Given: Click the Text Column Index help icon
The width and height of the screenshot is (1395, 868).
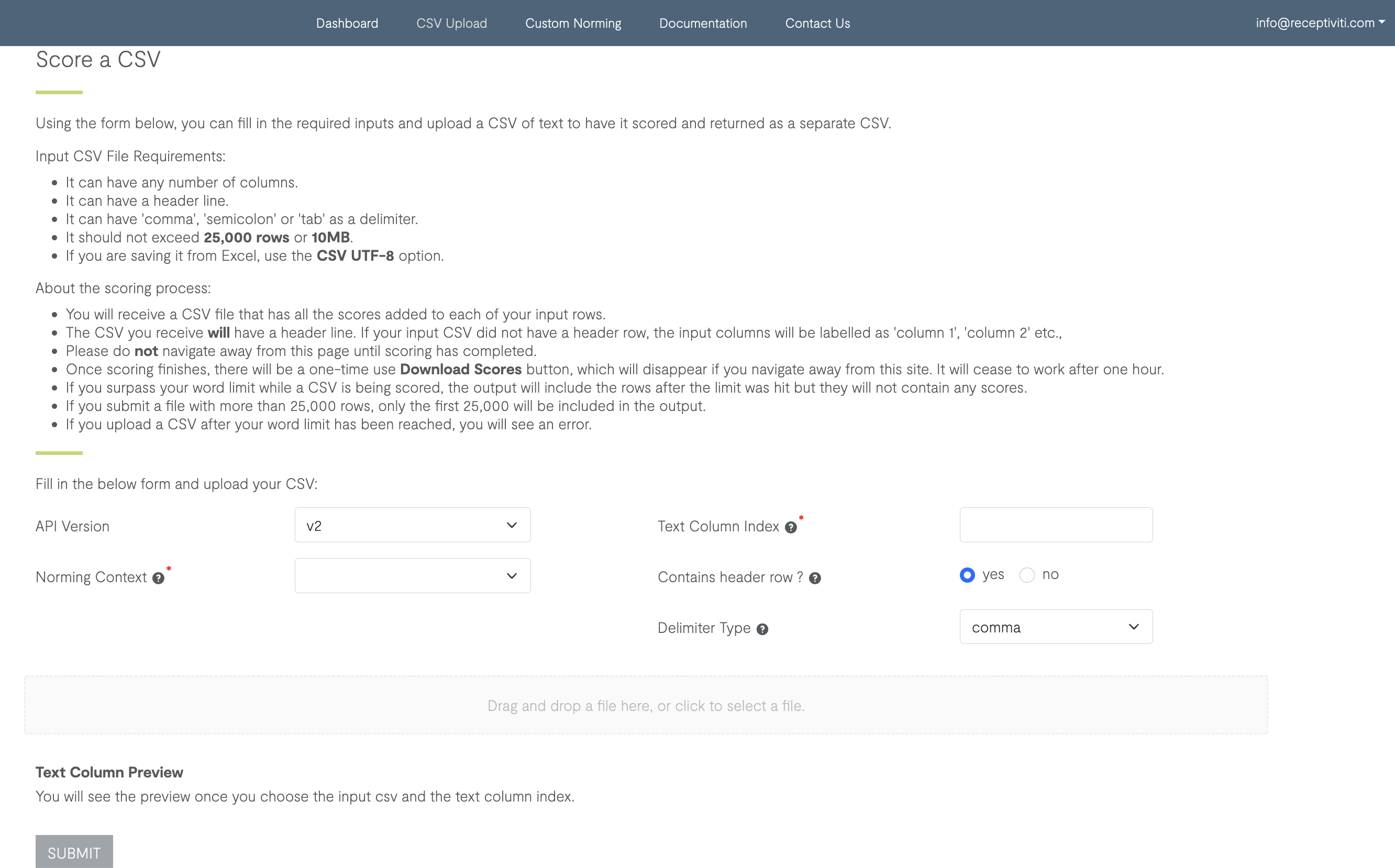Looking at the screenshot, I should tap(791, 528).
